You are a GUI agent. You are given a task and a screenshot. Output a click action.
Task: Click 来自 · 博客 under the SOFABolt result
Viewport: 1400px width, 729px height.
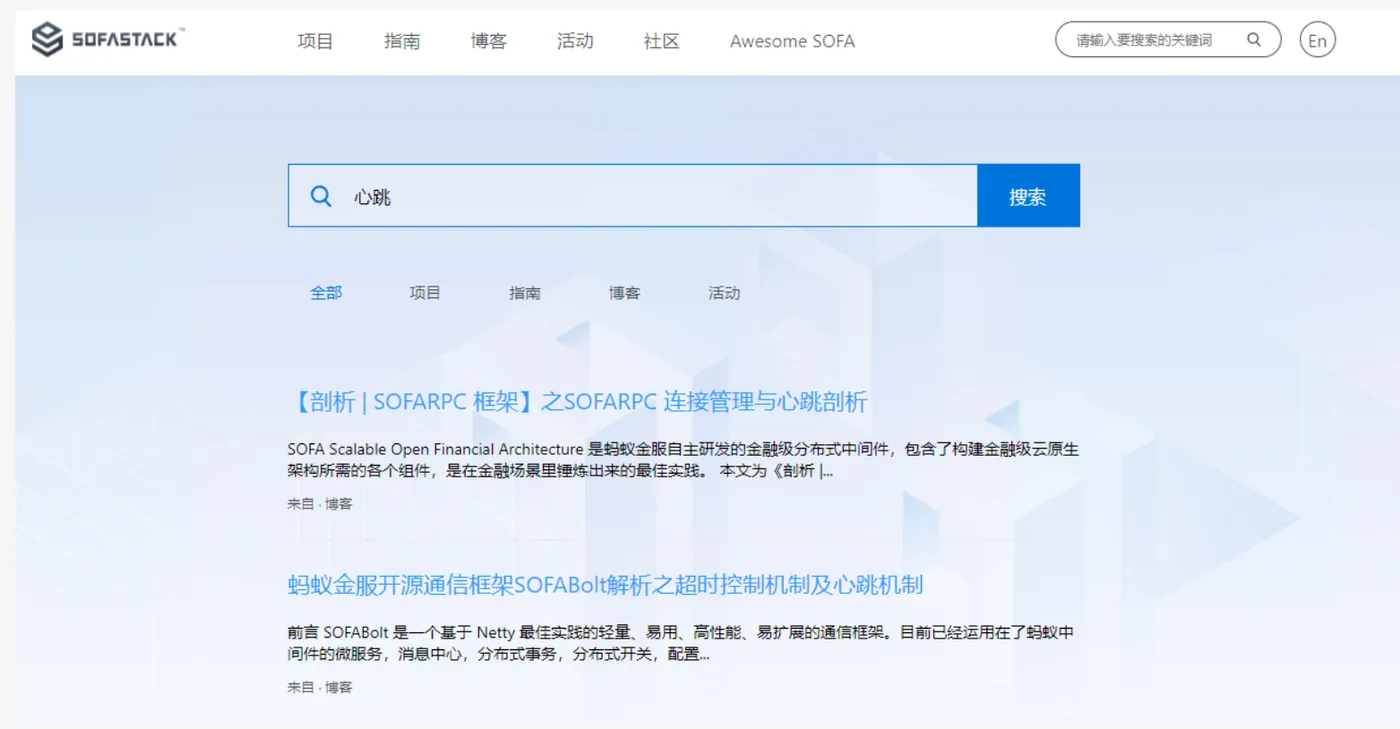(320, 687)
